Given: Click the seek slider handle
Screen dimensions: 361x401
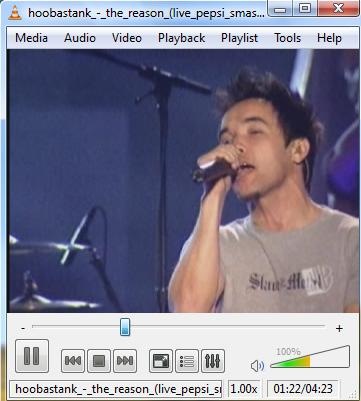Looking at the screenshot, I should [x=125, y=327].
